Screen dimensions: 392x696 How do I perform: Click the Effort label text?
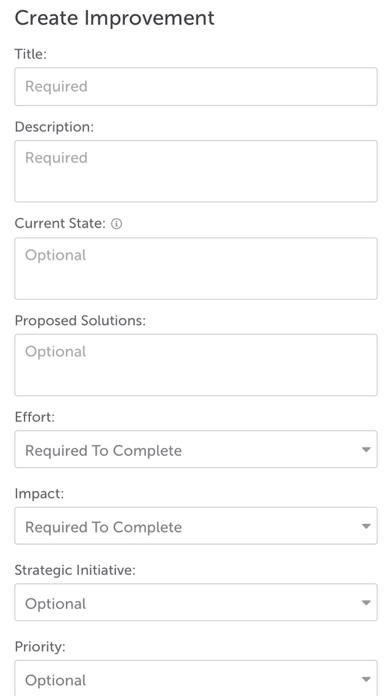point(35,417)
